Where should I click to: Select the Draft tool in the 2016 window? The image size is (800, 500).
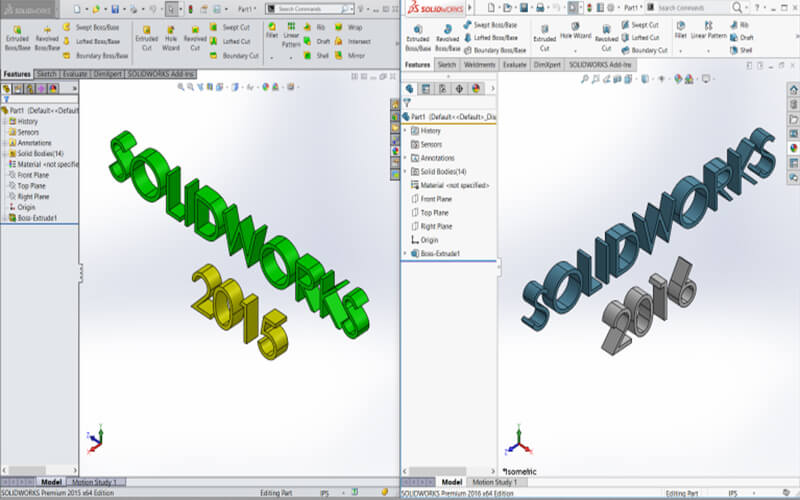pos(742,37)
